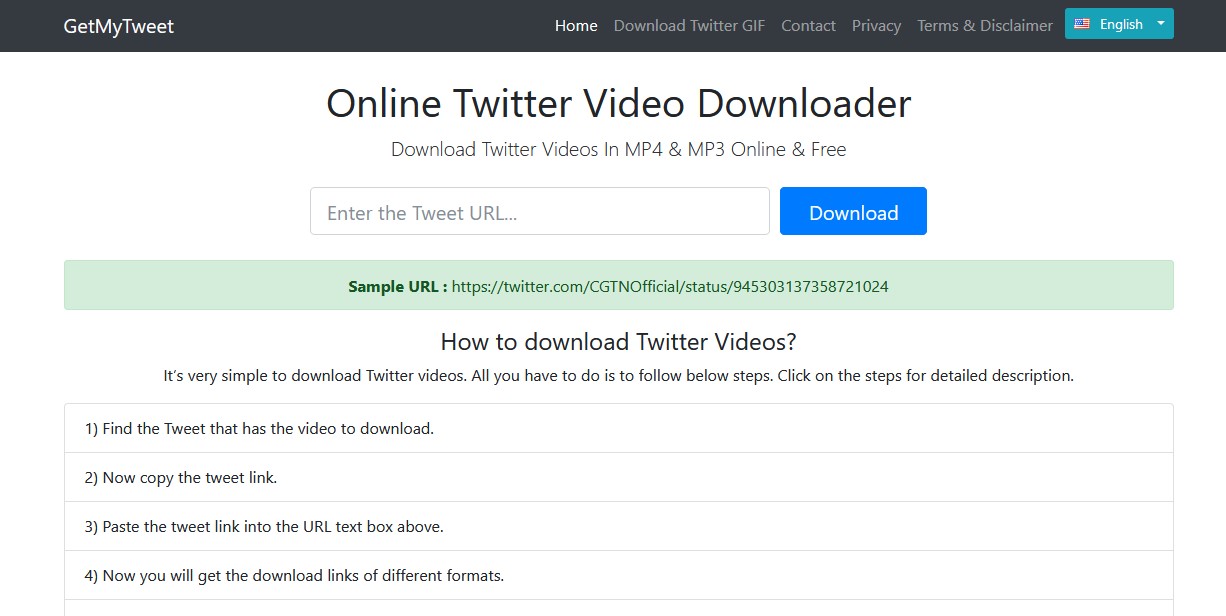
Task: Open the sample CGTNOfficial tweet URL
Action: click(x=670, y=286)
